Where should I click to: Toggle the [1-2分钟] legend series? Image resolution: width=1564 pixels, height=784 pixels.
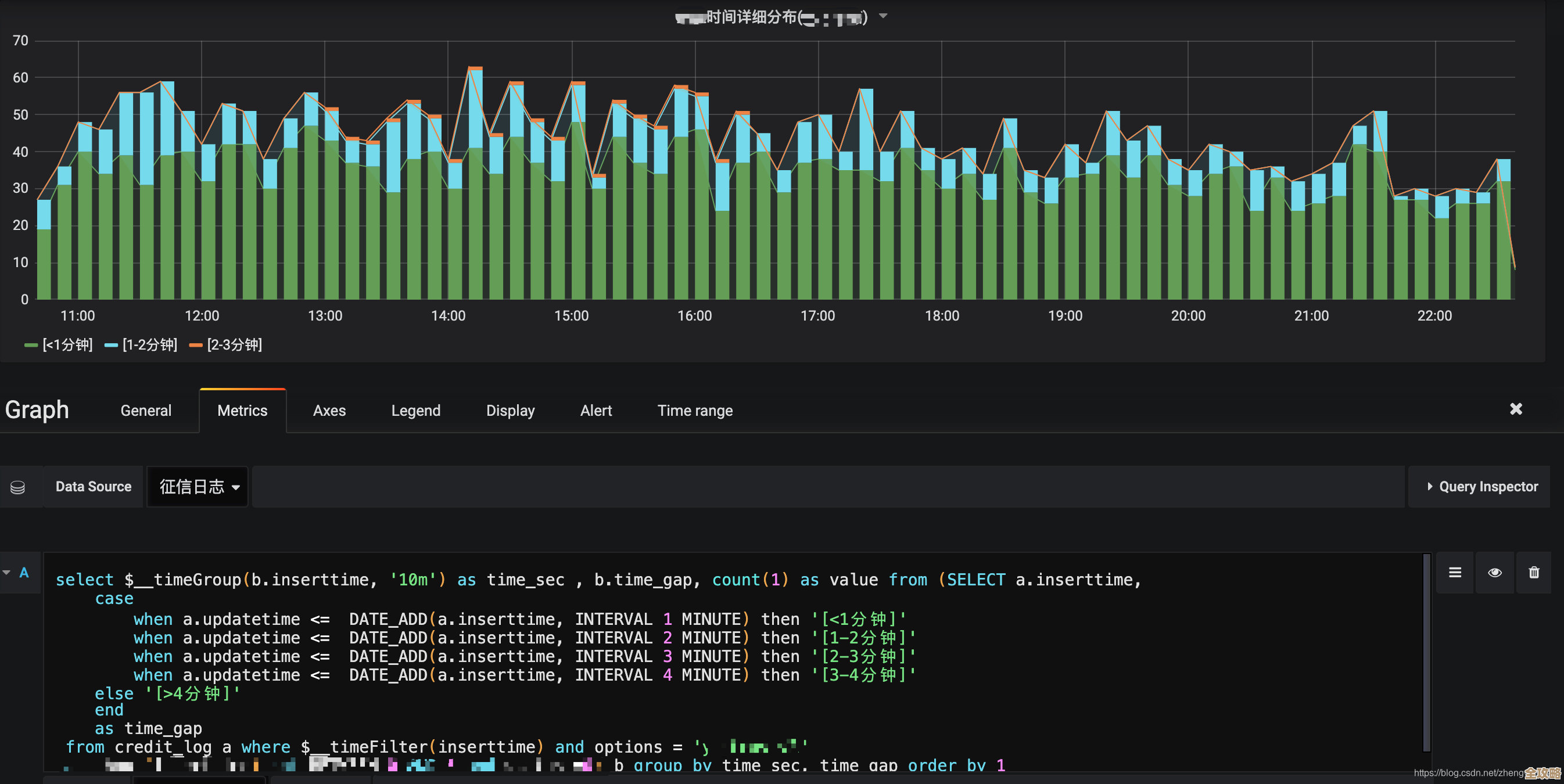click(149, 344)
